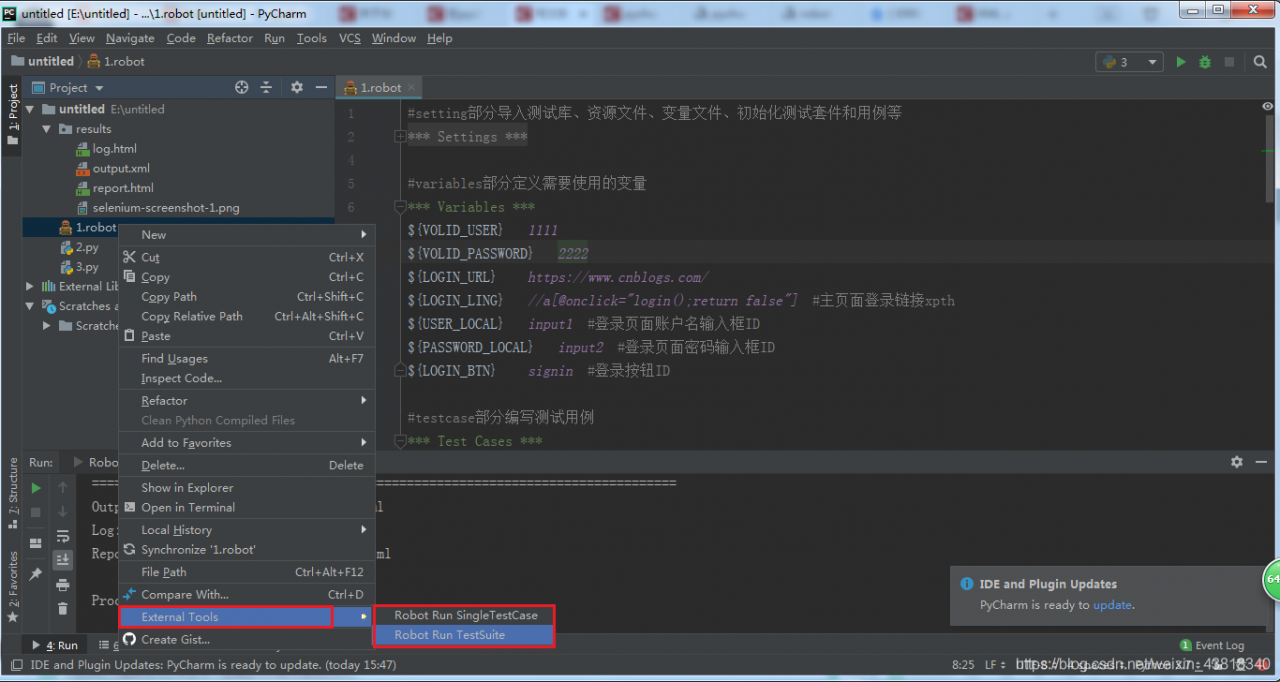Open the Event Log button
Viewport: 1280px width, 682px height.
click(1212, 646)
